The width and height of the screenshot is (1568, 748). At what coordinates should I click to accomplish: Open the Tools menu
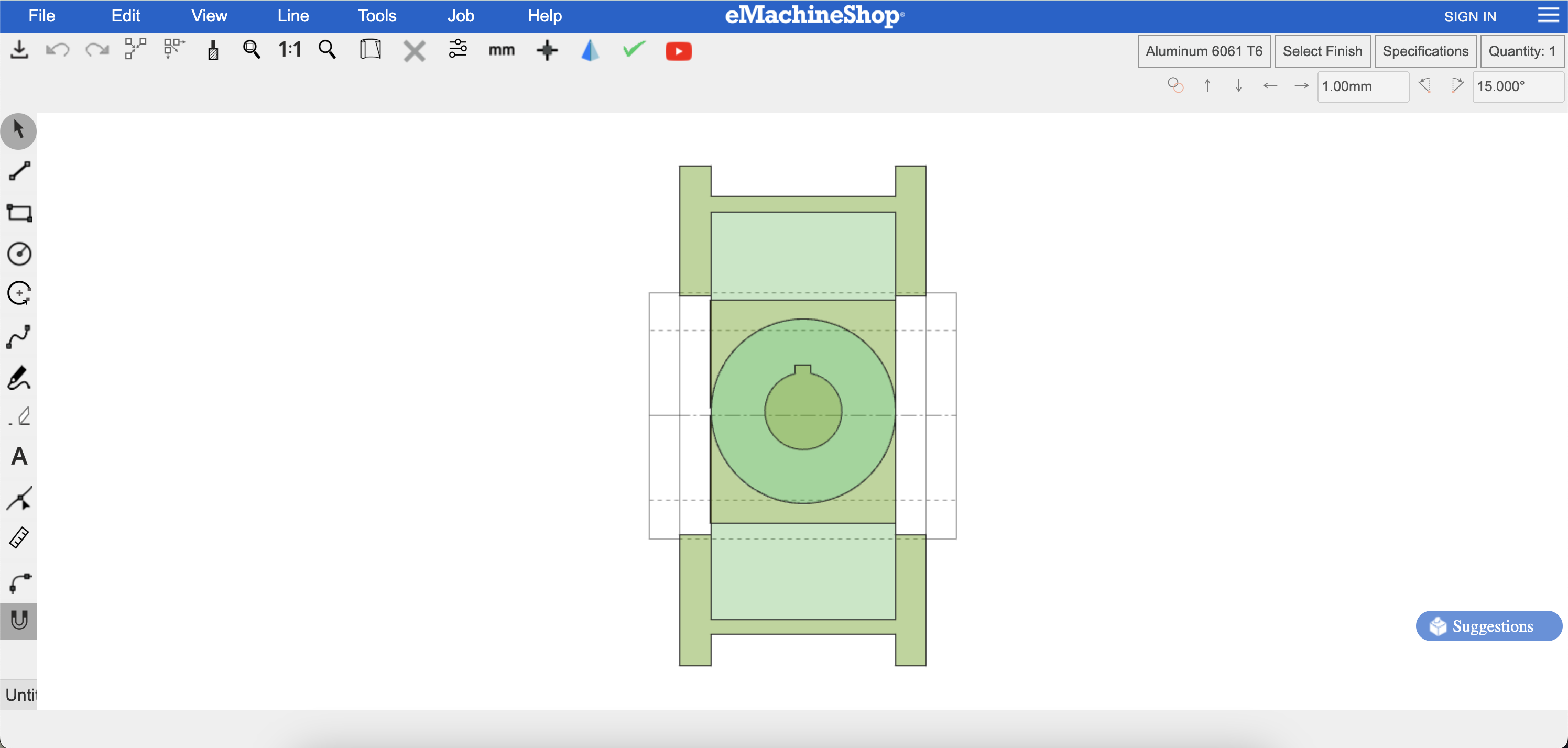(377, 16)
